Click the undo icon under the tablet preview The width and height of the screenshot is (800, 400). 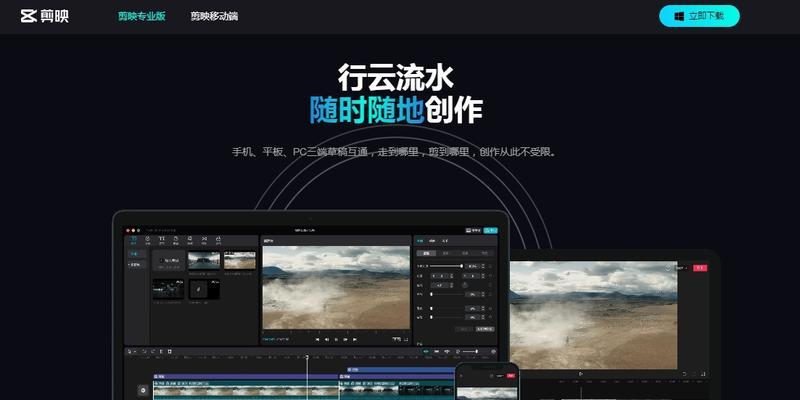(684, 374)
